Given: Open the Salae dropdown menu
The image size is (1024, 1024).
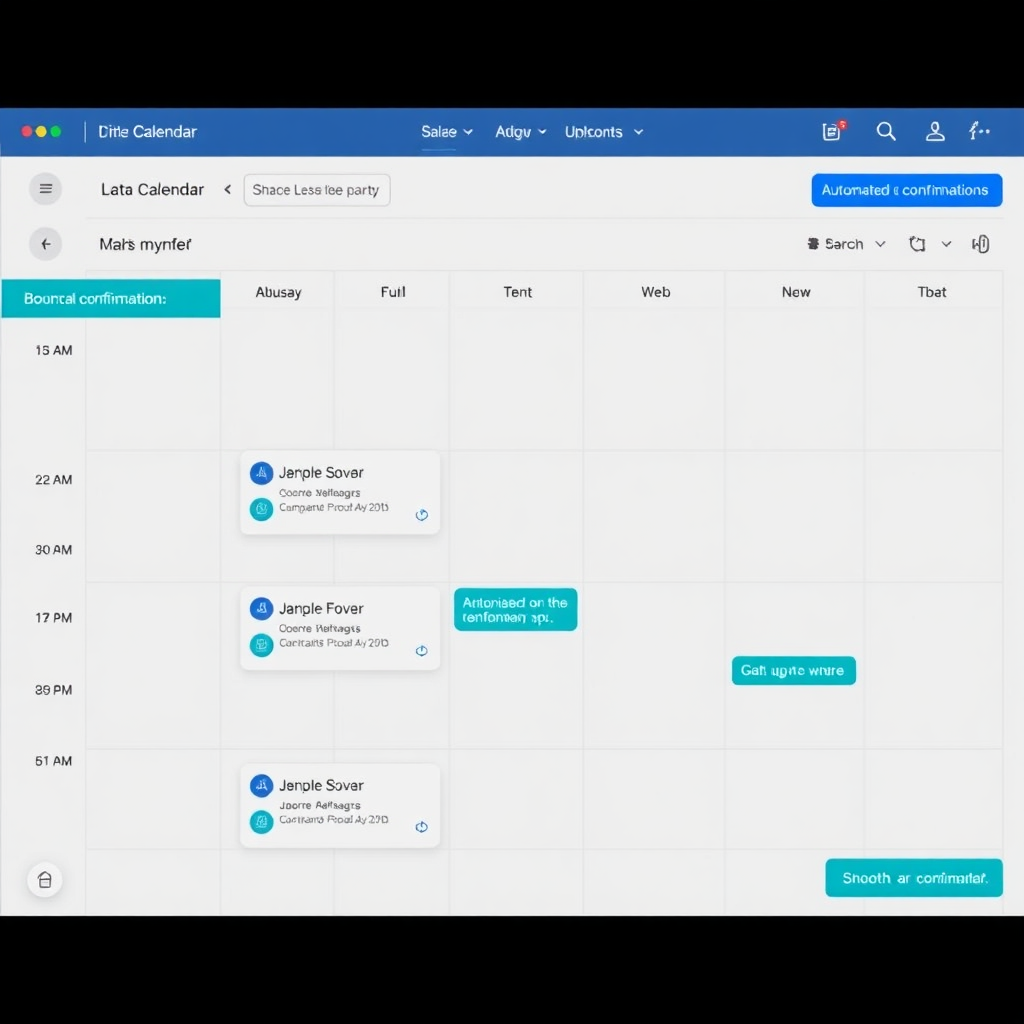Looking at the screenshot, I should pos(446,132).
